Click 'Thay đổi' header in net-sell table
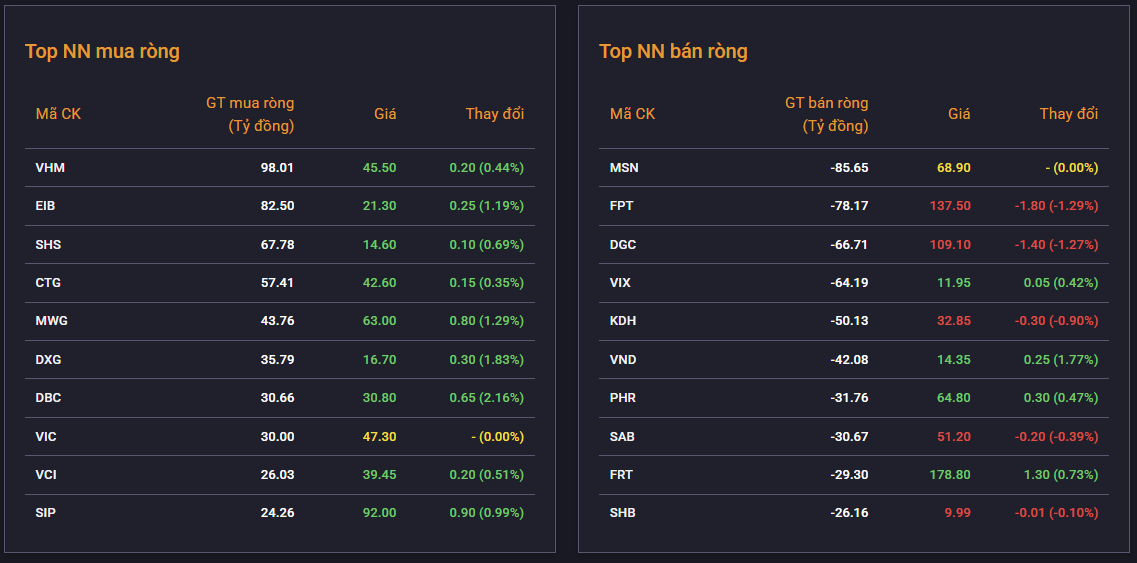Viewport: 1137px width, 563px height. click(1069, 114)
